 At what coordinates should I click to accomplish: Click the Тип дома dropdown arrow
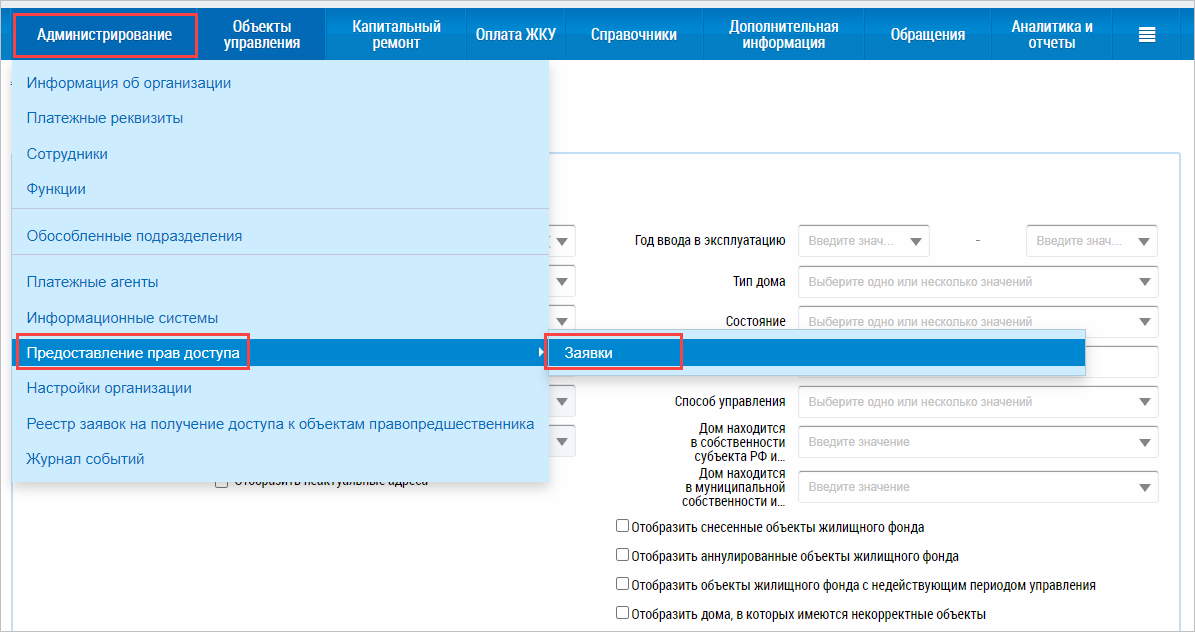point(1144,282)
